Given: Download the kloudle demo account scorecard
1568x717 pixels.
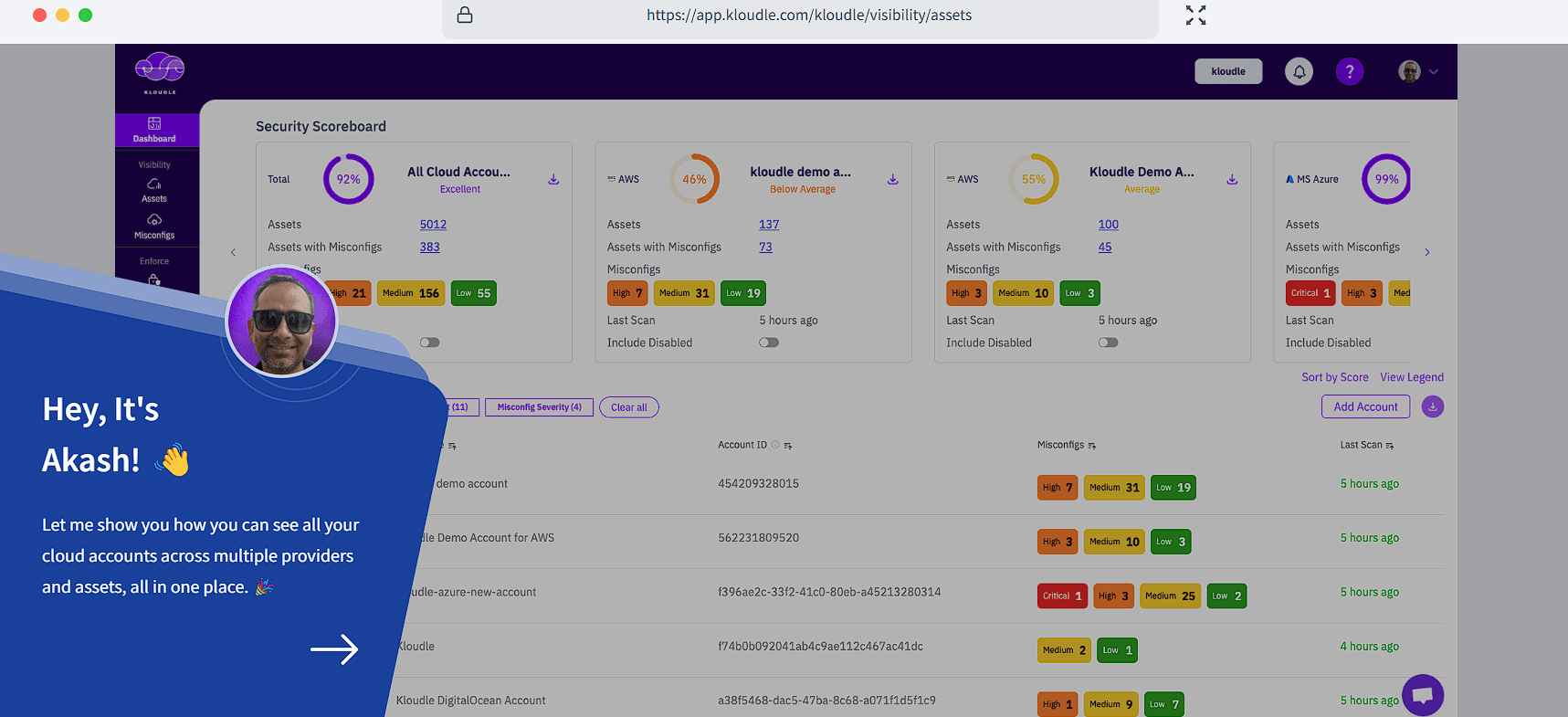Looking at the screenshot, I should (893, 179).
